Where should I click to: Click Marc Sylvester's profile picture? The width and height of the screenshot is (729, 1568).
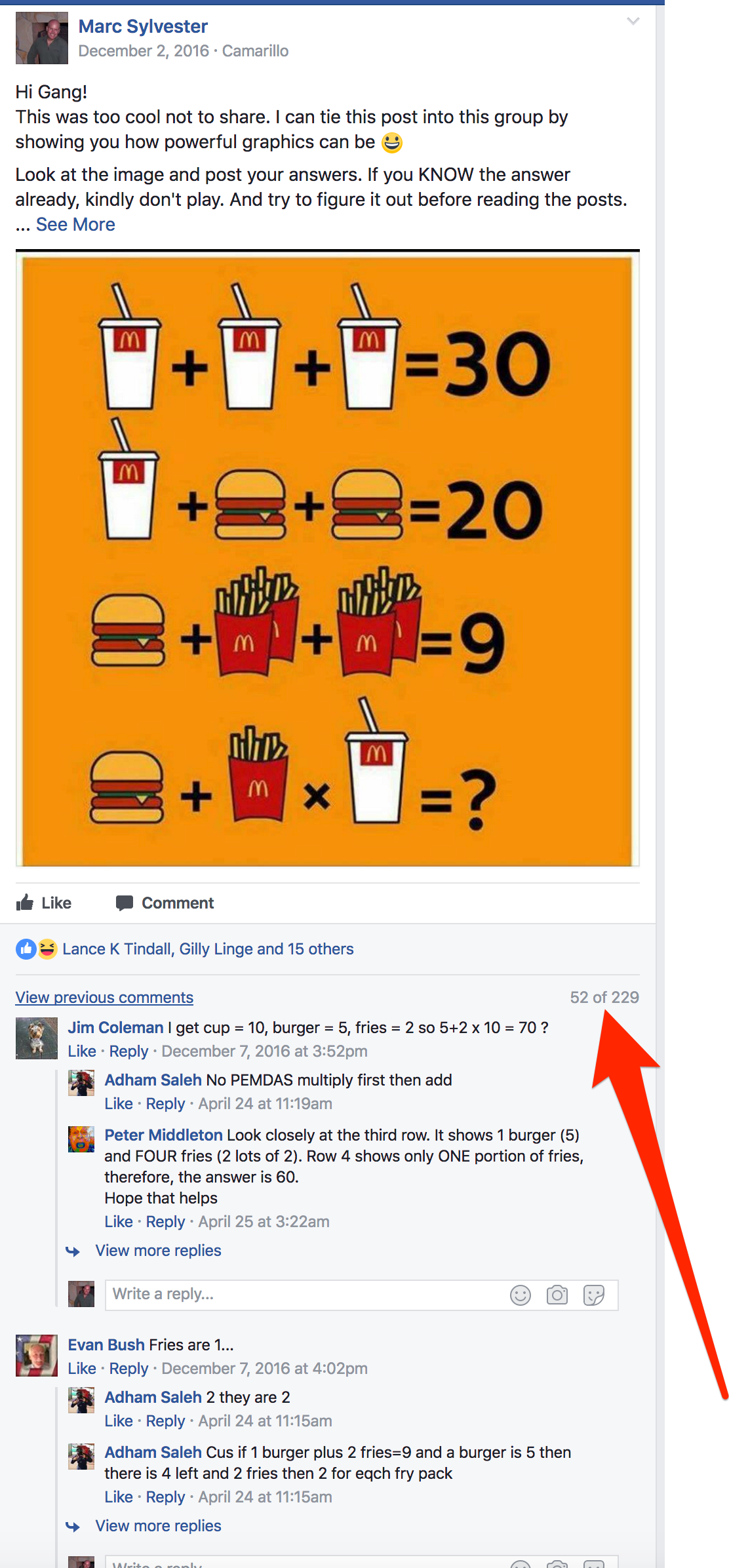click(x=42, y=38)
